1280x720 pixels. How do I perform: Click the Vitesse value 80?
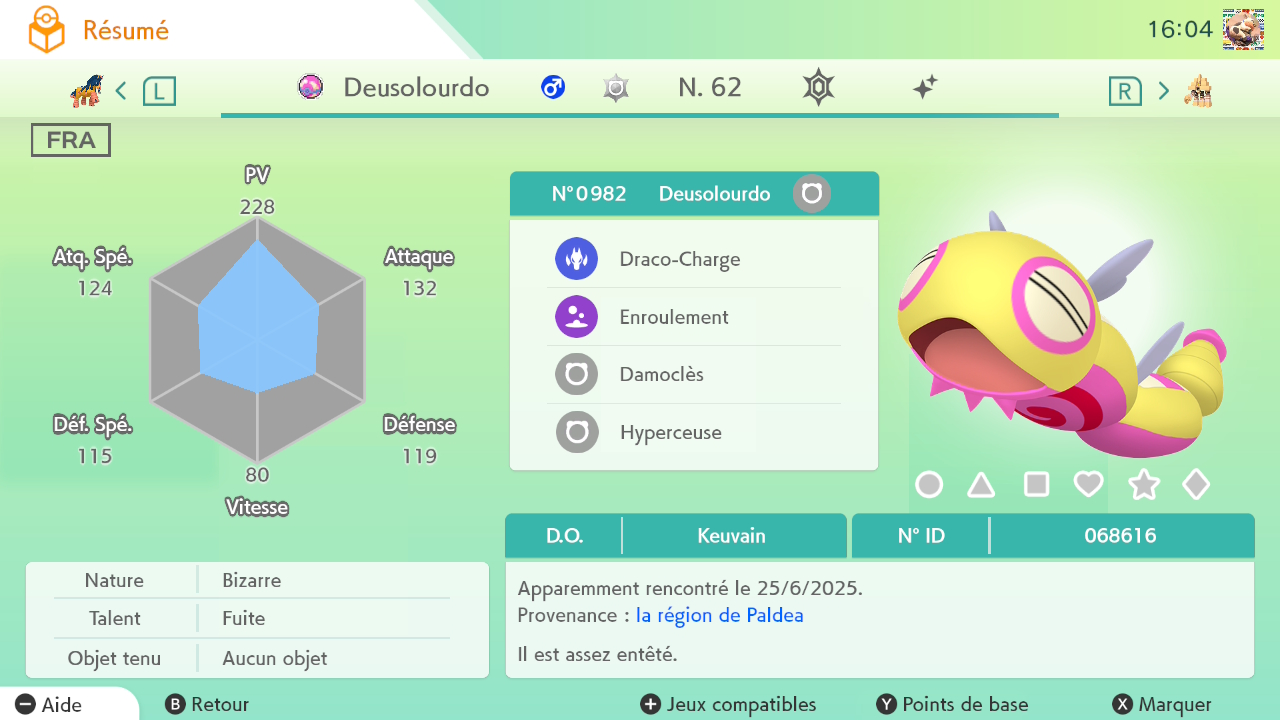[x=257, y=475]
